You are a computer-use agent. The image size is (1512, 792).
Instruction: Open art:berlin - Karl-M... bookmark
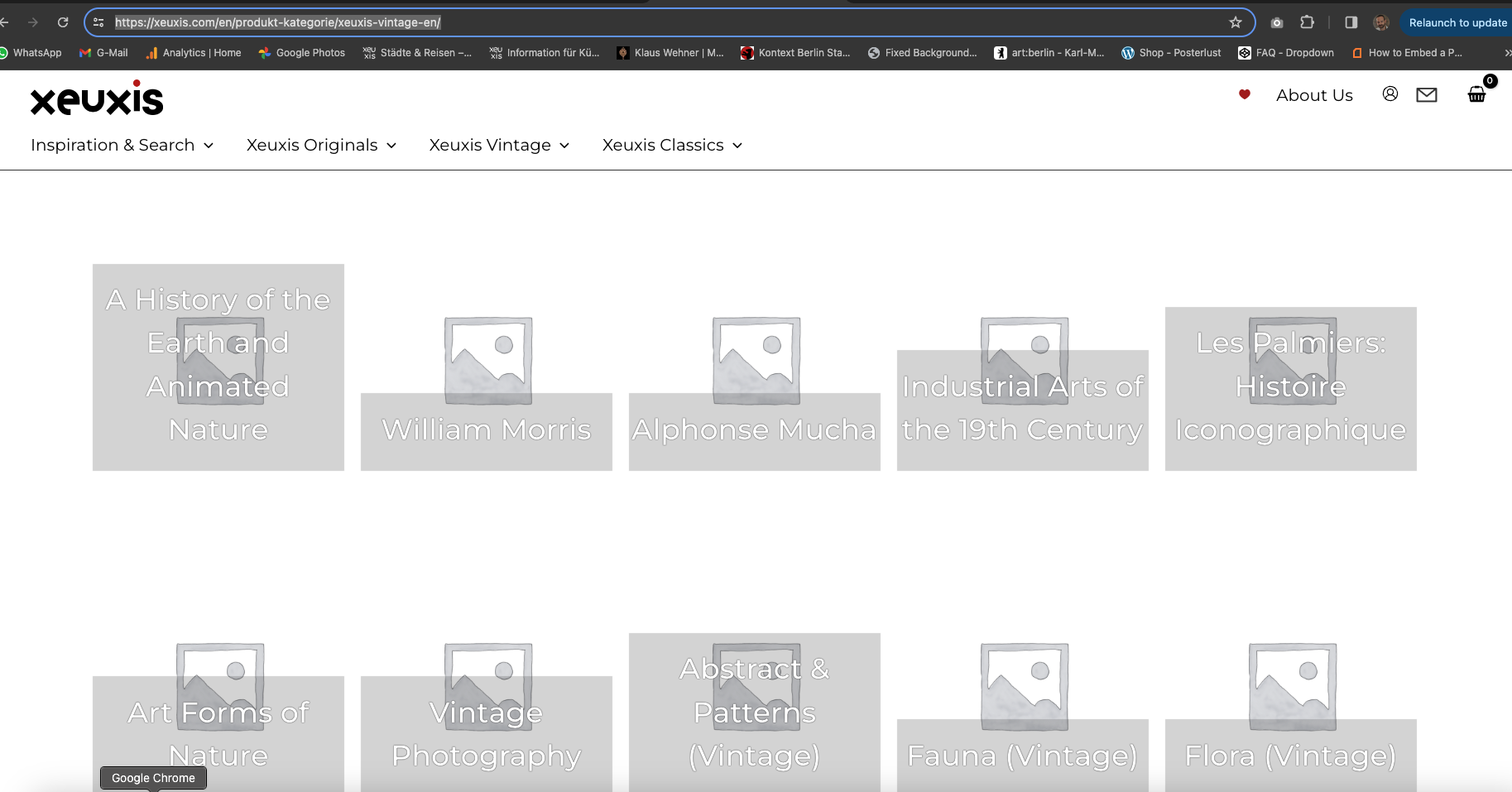pos(1049,52)
